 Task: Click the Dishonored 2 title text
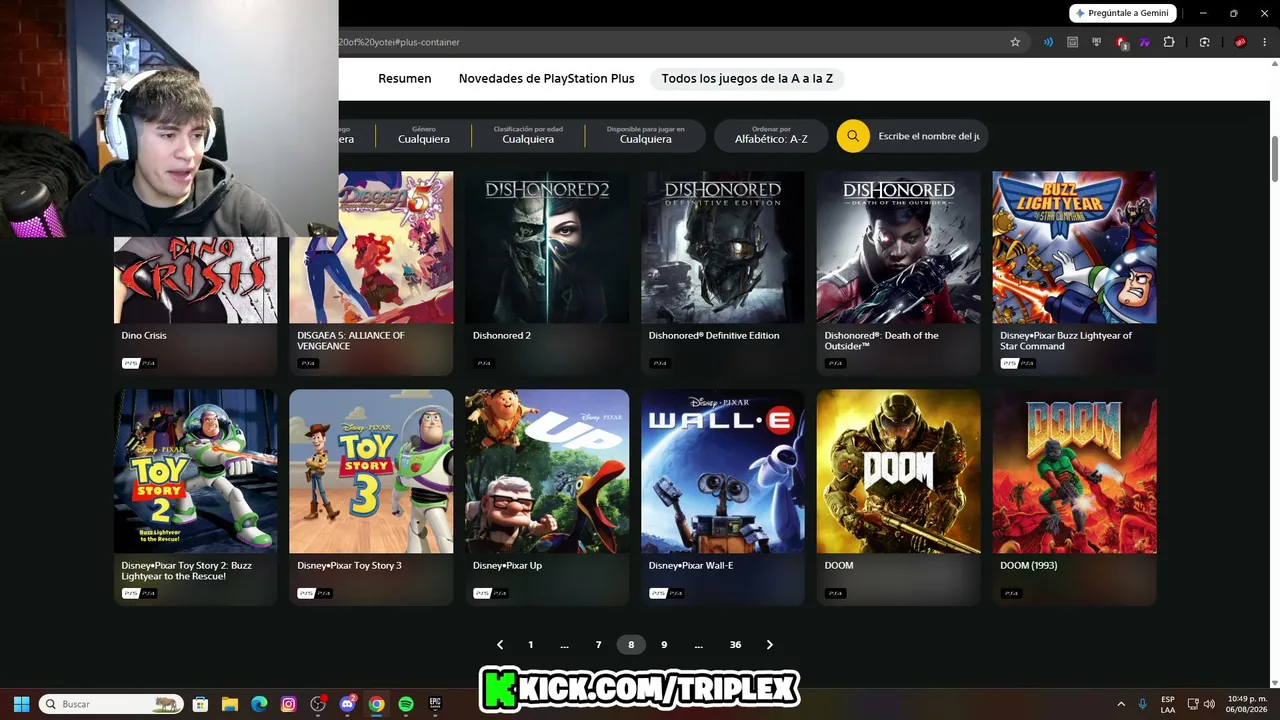(501, 336)
